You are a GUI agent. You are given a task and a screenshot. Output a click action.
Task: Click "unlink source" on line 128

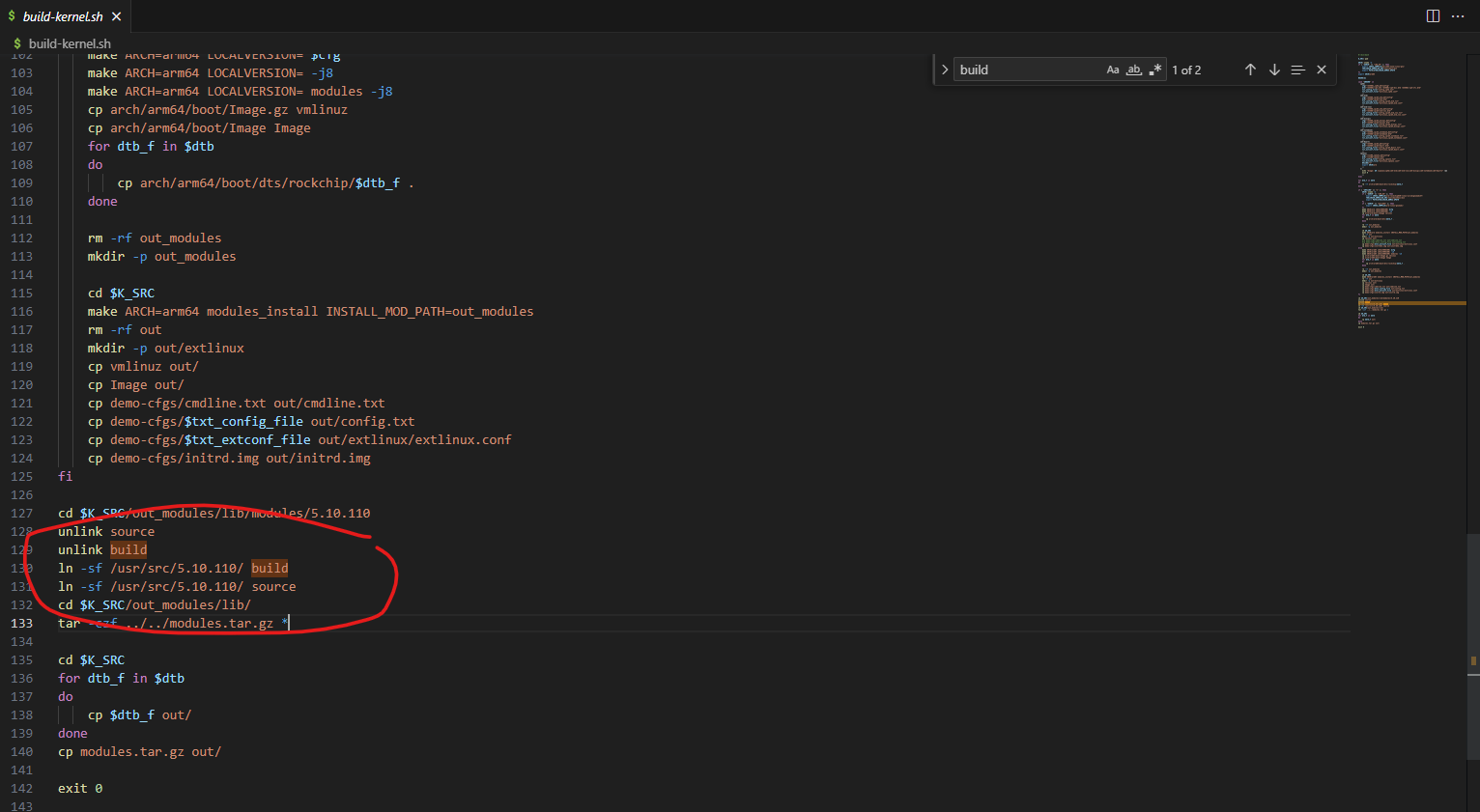106,531
